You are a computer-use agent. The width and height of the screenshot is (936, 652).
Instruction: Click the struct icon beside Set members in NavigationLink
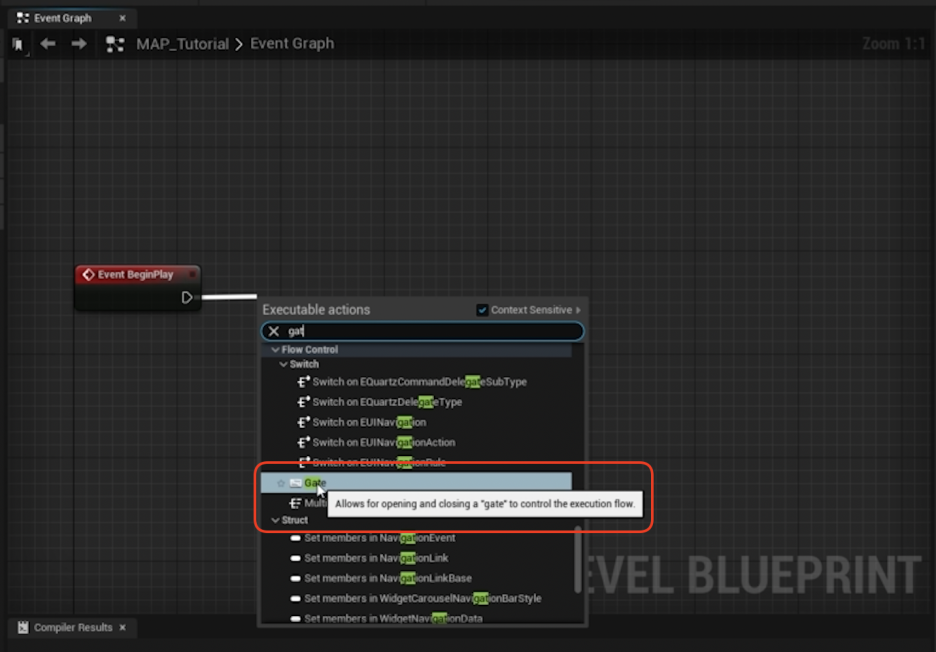click(x=295, y=559)
